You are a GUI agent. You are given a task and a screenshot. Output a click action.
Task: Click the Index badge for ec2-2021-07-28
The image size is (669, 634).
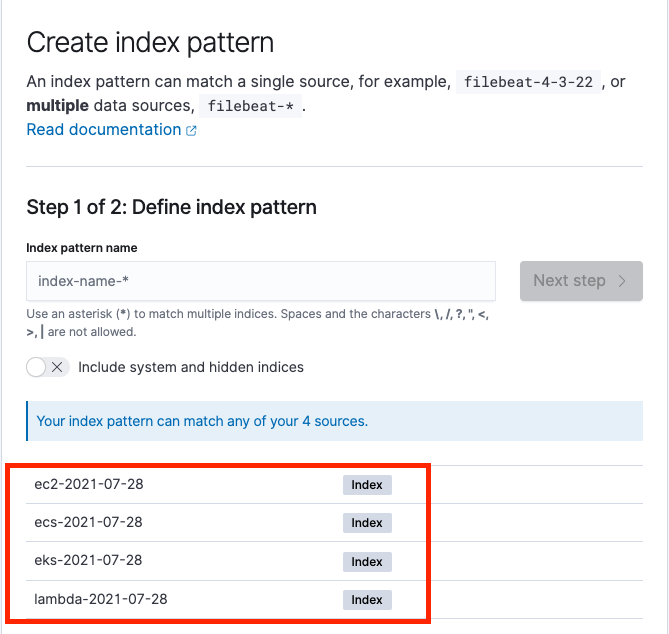point(367,485)
